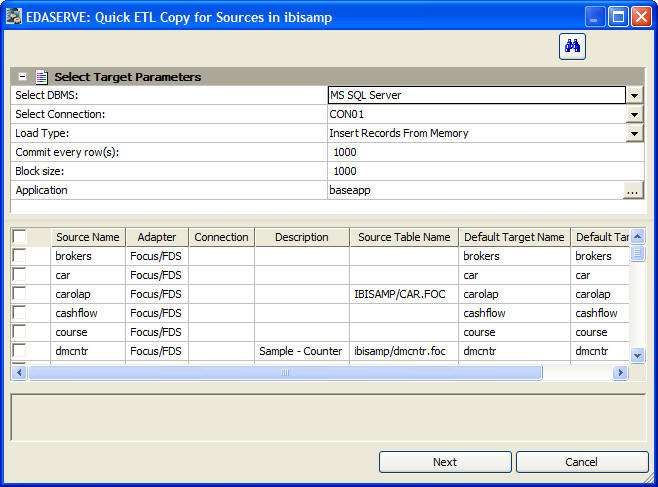Click the document icon beside Select Target Parameters
Viewport: 658px width, 487px height.
[41, 77]
